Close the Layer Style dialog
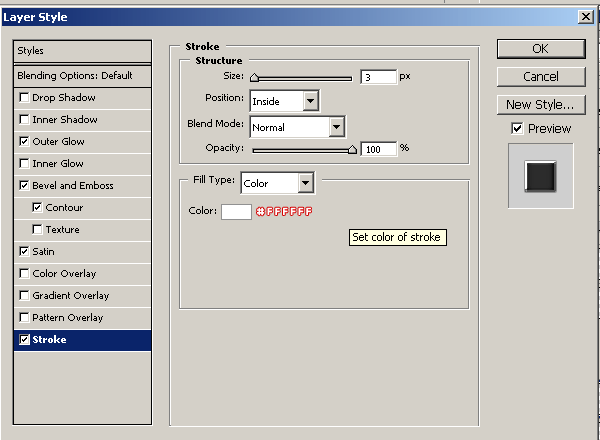This screenshot has width=600, height=440. 584,17
